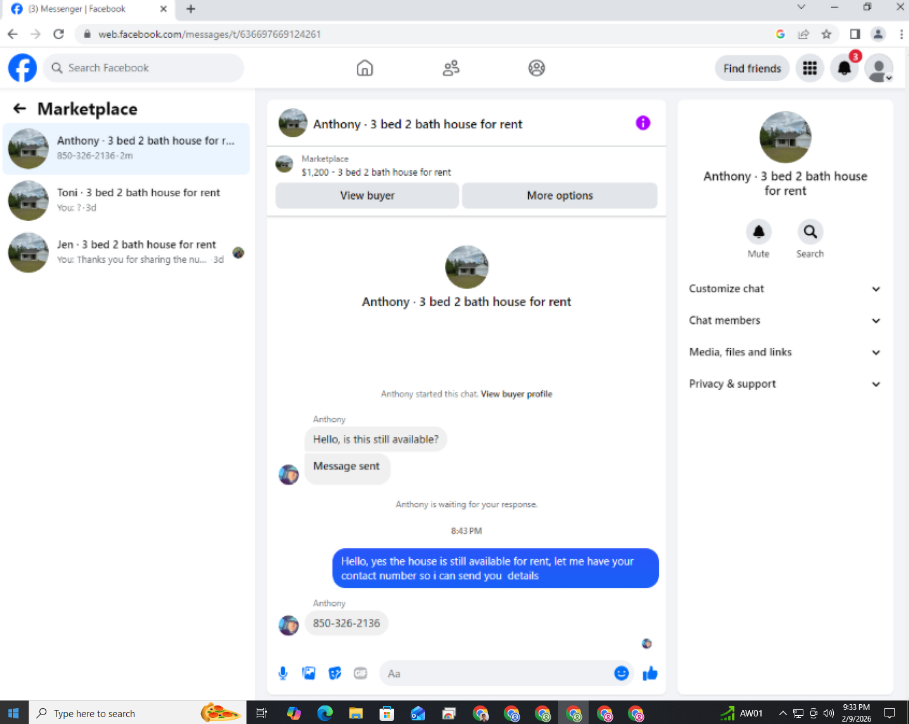Image resolution: width=909 pixels, height=724 pixels.
Task: Send a thumbs-up like
Action: (650, 673)
